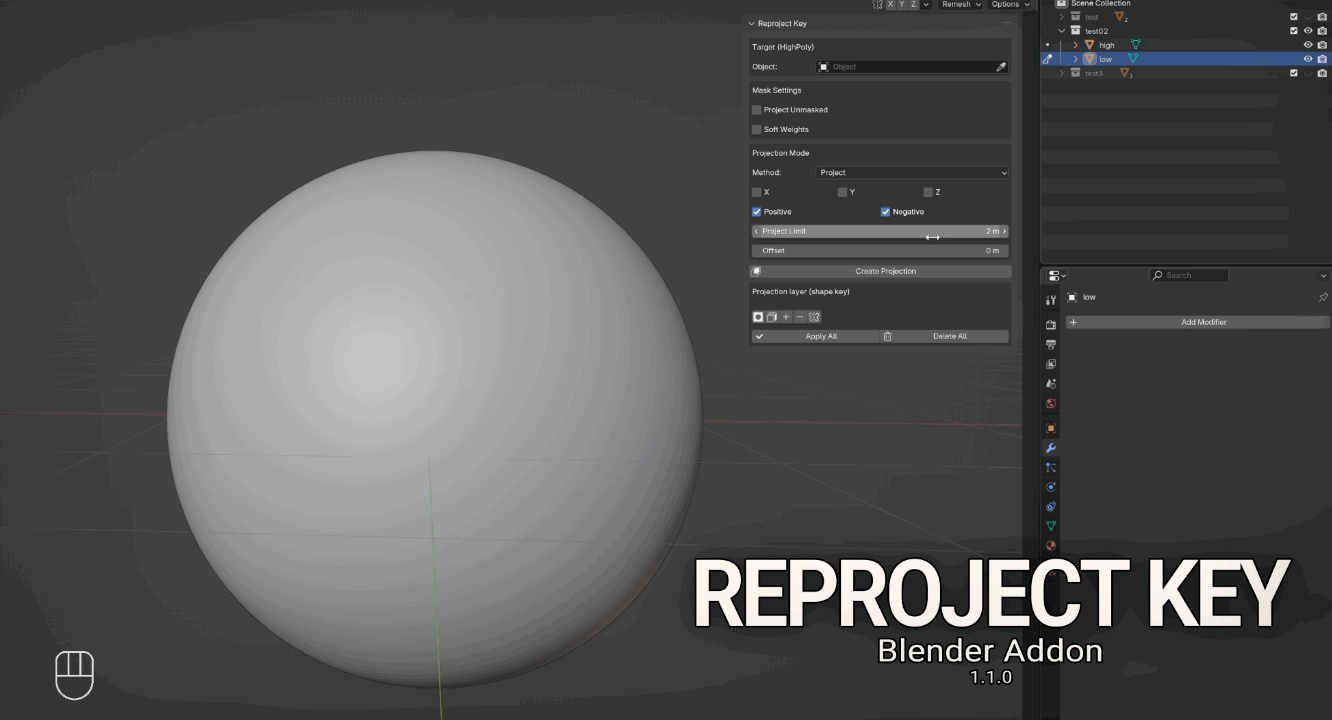Open the Material properties tab

coord(1051,546)
